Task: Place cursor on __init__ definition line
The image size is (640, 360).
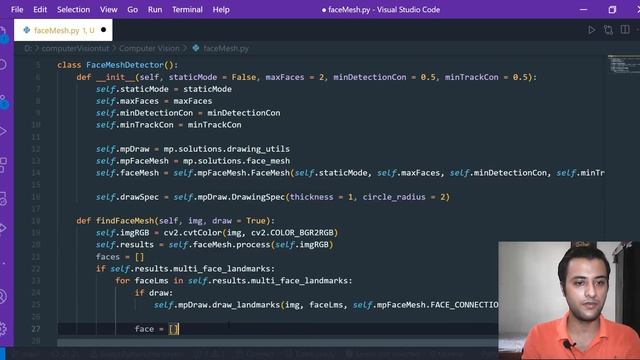Action: click(x=307, y=77)
